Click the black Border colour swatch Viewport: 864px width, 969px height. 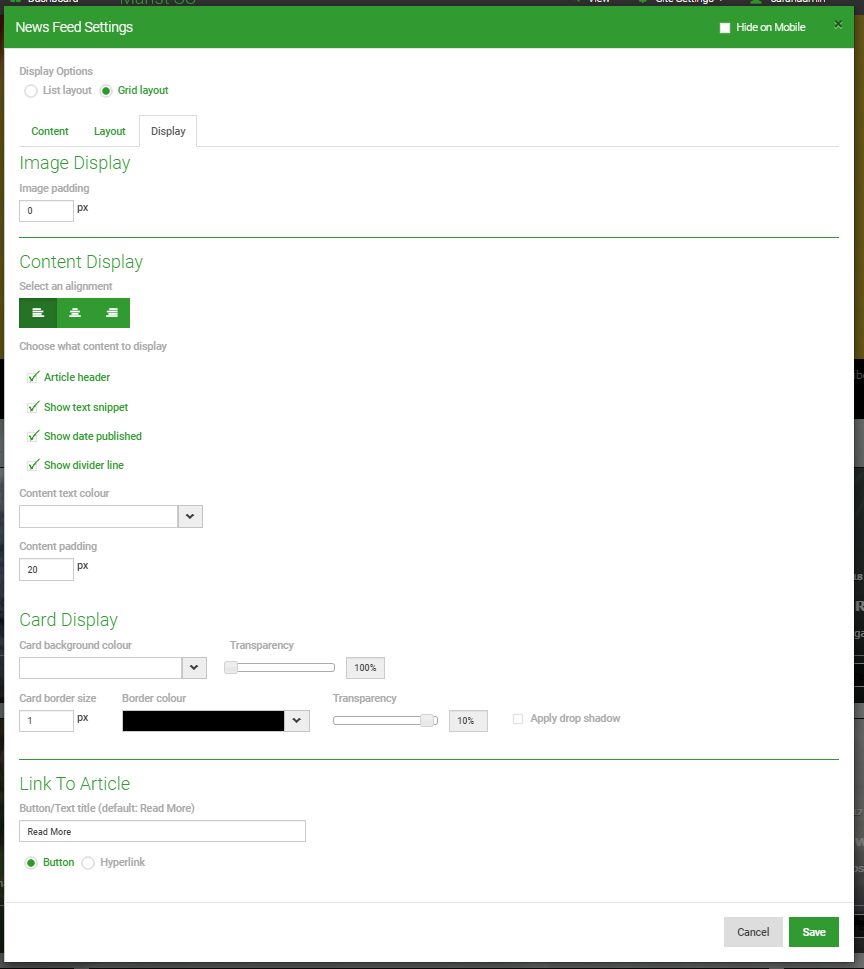click(203, 721)
